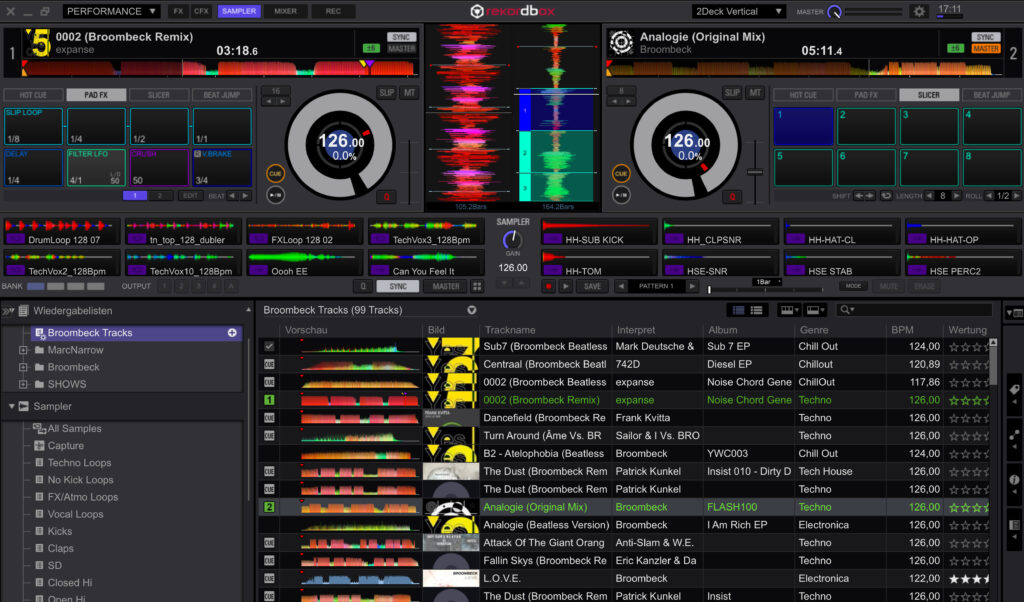Click the sampler record button

click(549, 286)
